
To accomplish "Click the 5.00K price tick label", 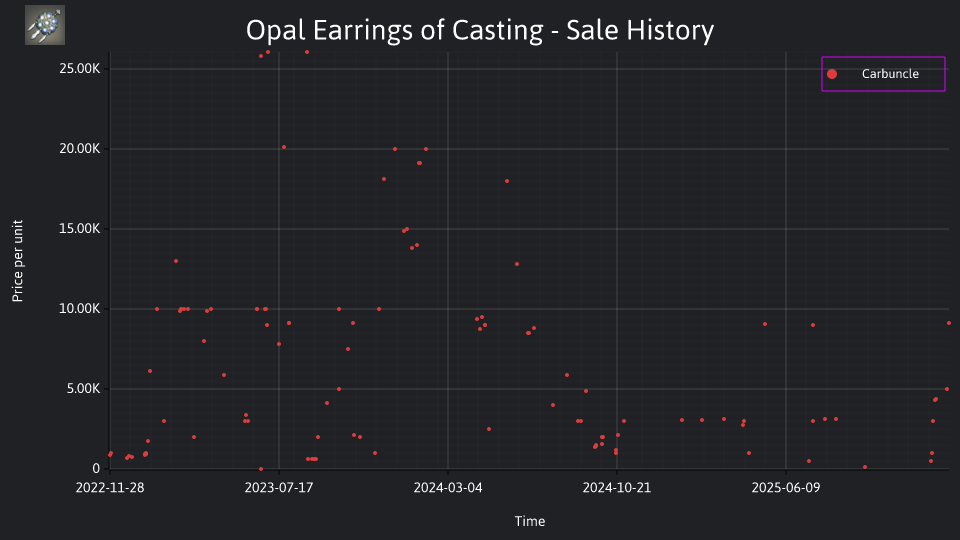I will point(83,389).
